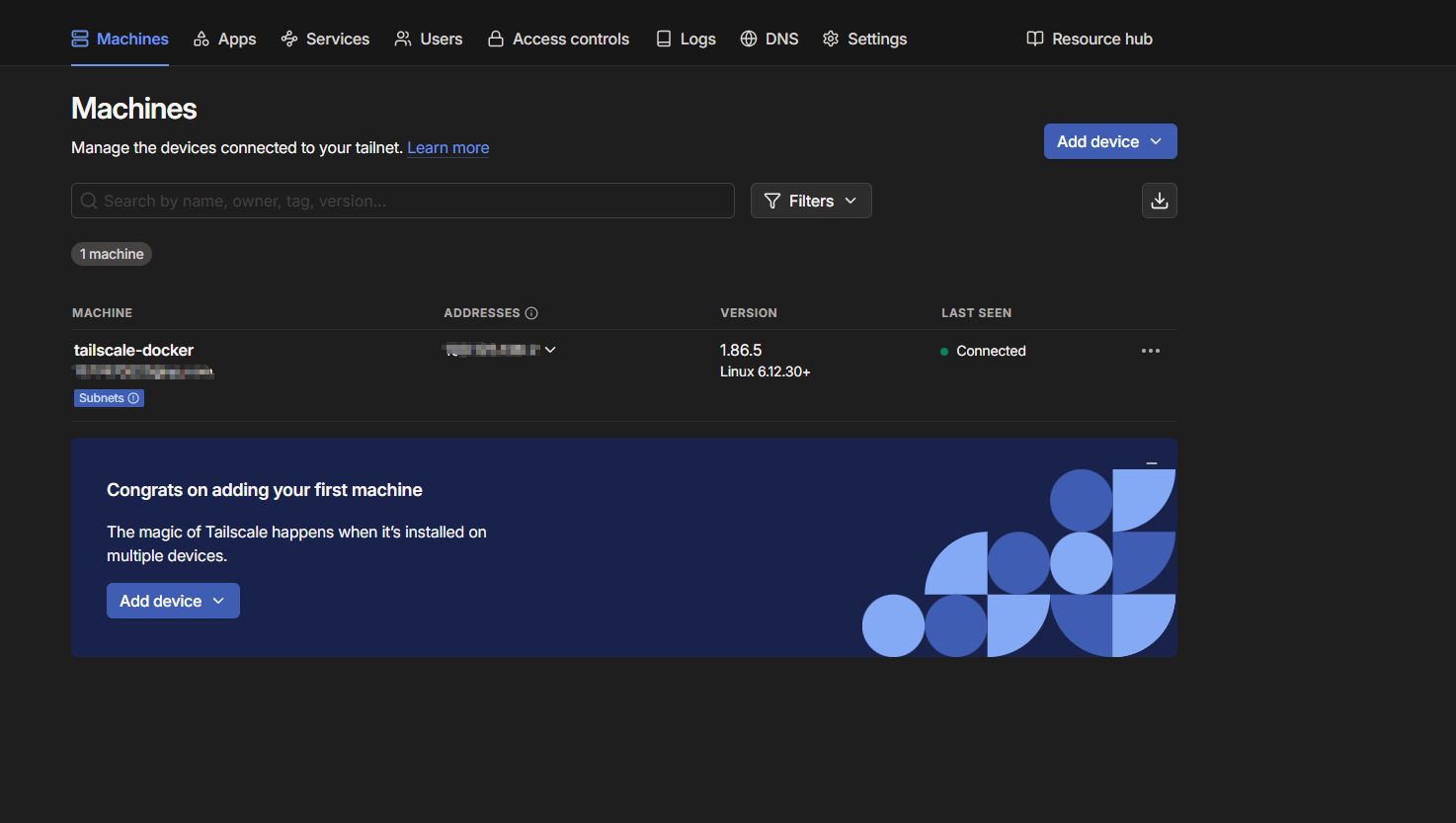
Task: Go to the Access controls tab
Action: pyautogui.click(x=559, y=39)
